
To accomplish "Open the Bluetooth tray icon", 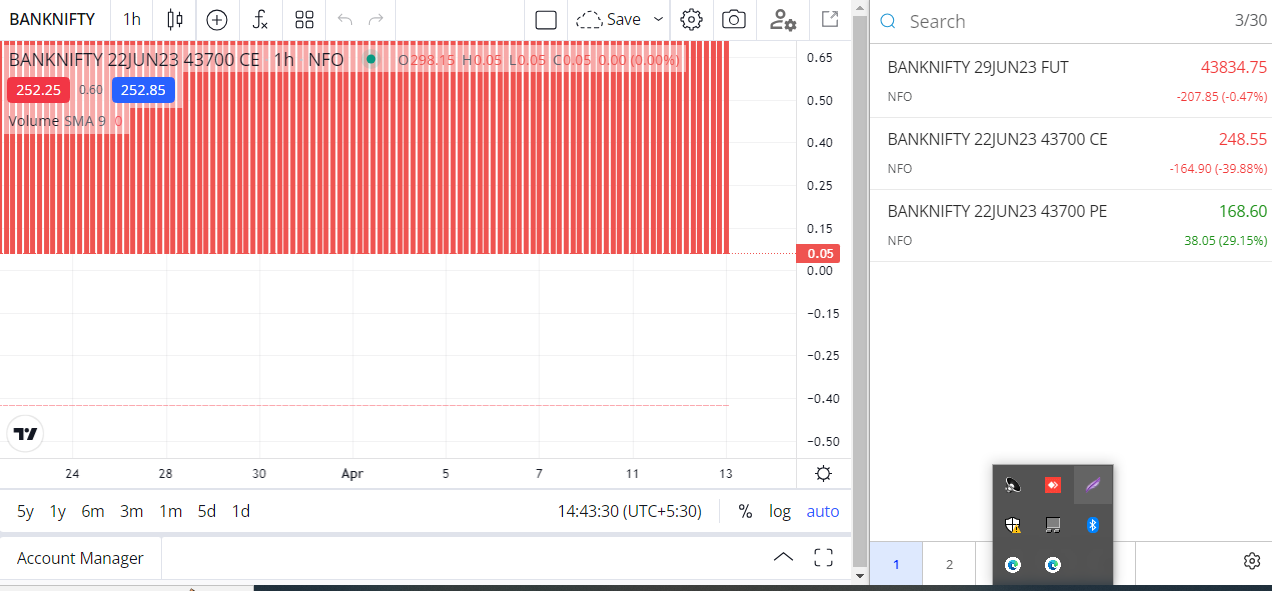I will pos(1093,524).
